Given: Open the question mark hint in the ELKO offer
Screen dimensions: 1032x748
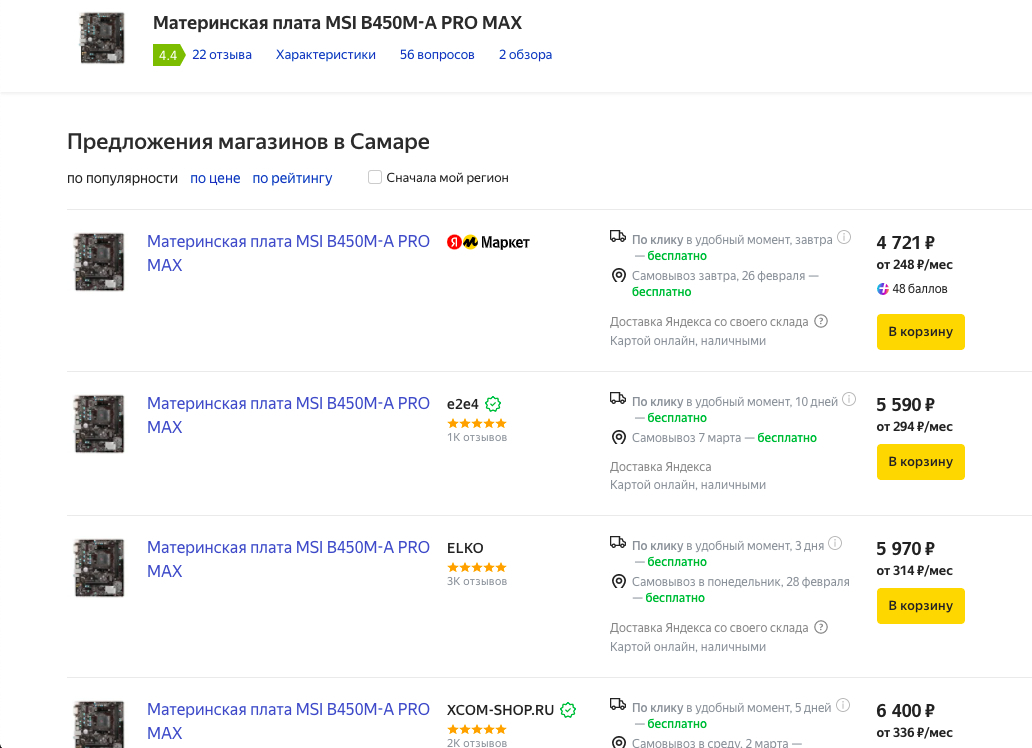Looking at the screenshot, I should [x=821, y=628].
